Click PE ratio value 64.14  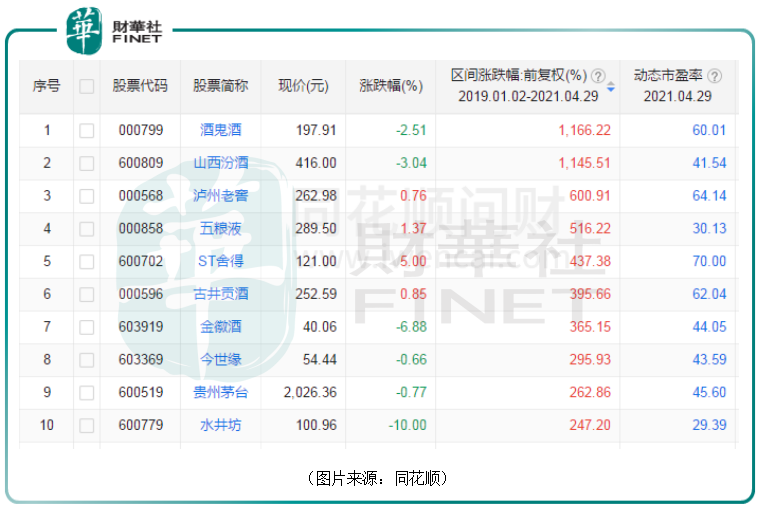[709, 196]
